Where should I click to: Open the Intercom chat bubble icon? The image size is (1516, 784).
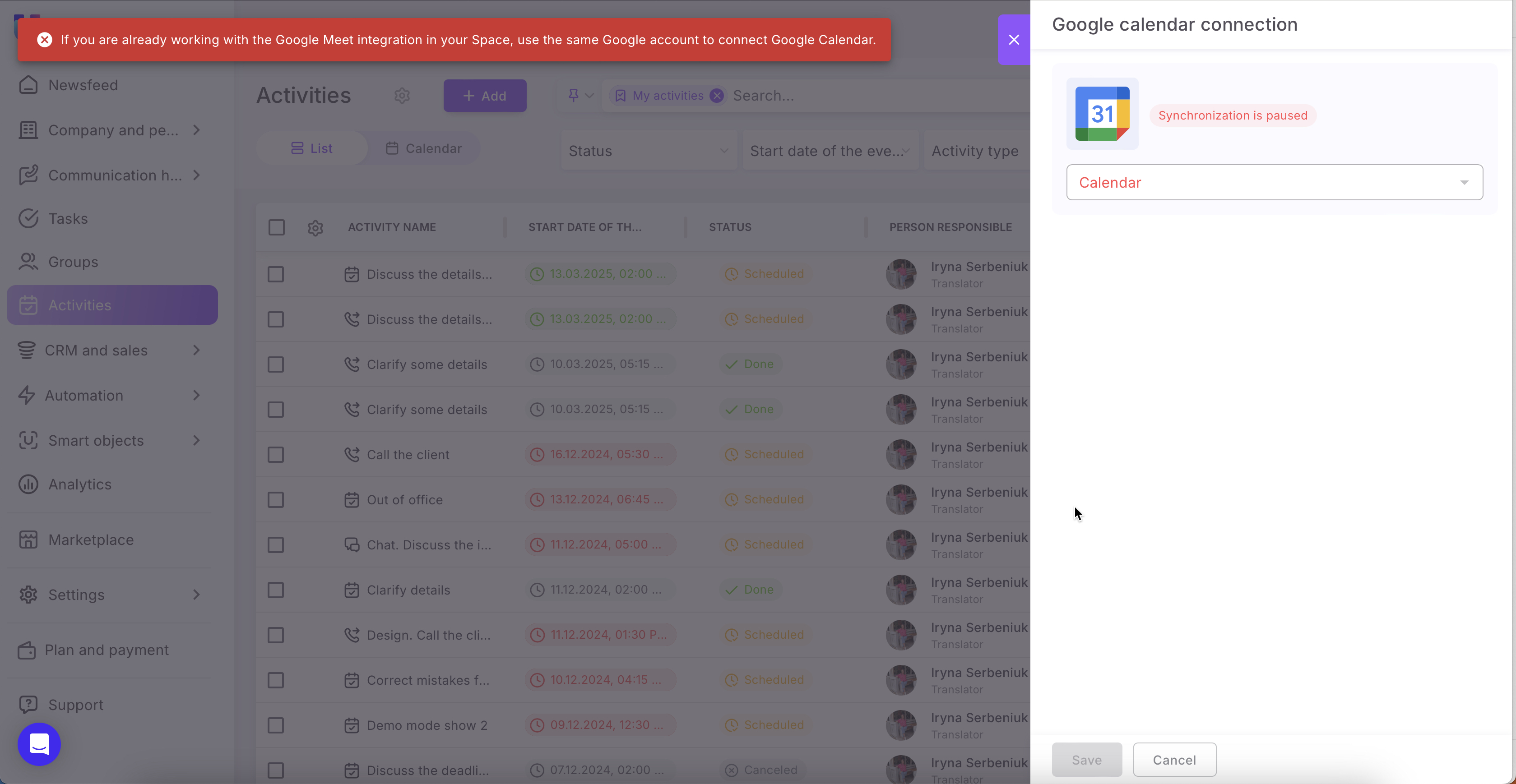pyautogui.click(x=39, y=744)
